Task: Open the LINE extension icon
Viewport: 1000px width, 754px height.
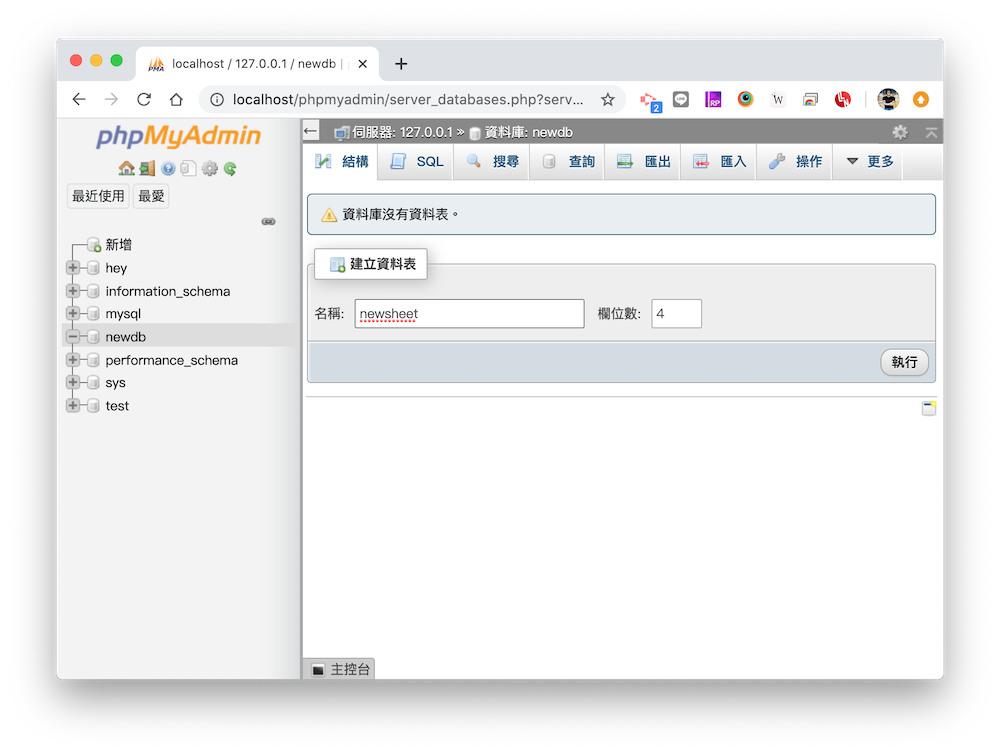Action: point(681,100)
